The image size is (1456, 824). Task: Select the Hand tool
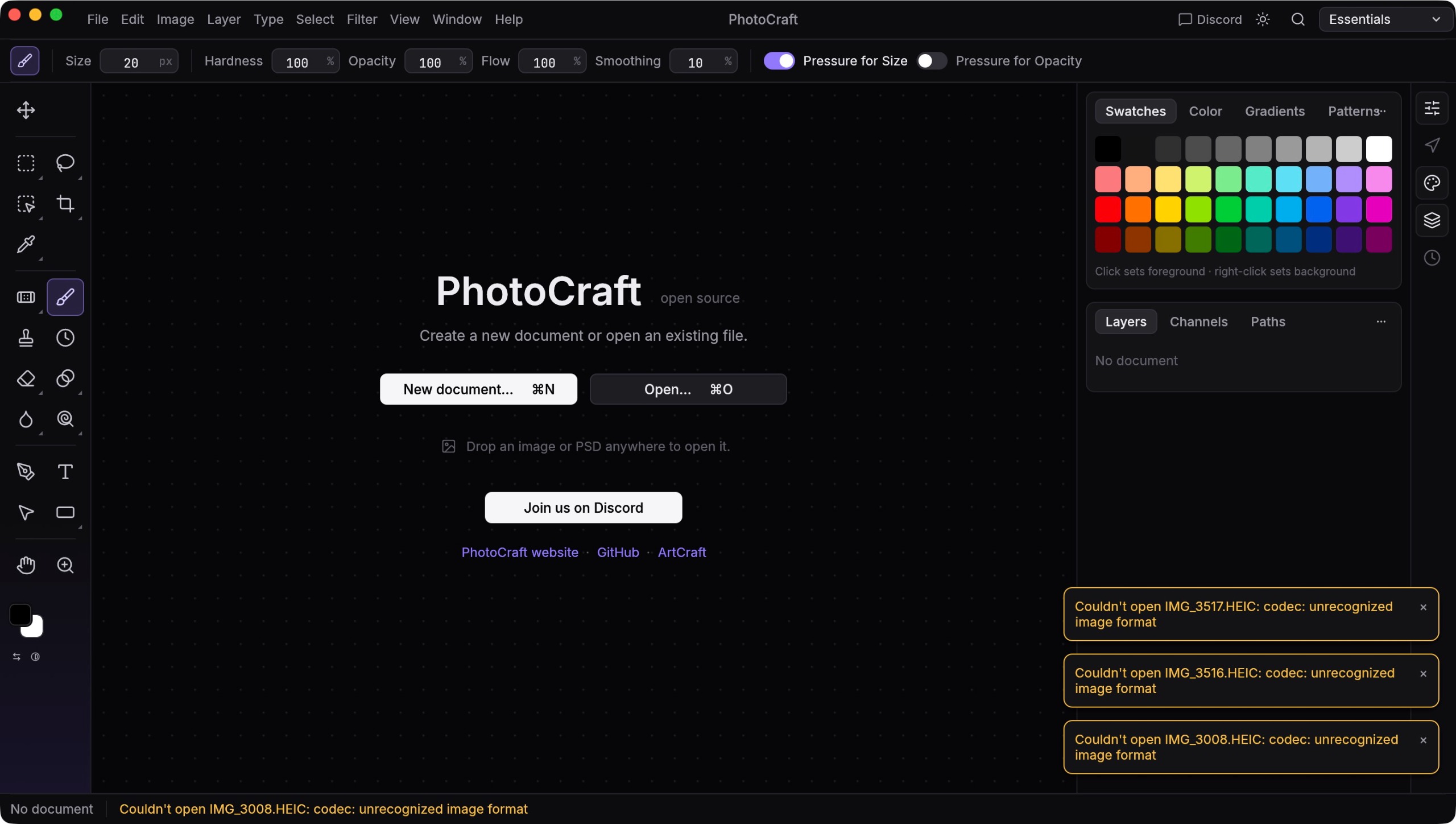[26, 565]
